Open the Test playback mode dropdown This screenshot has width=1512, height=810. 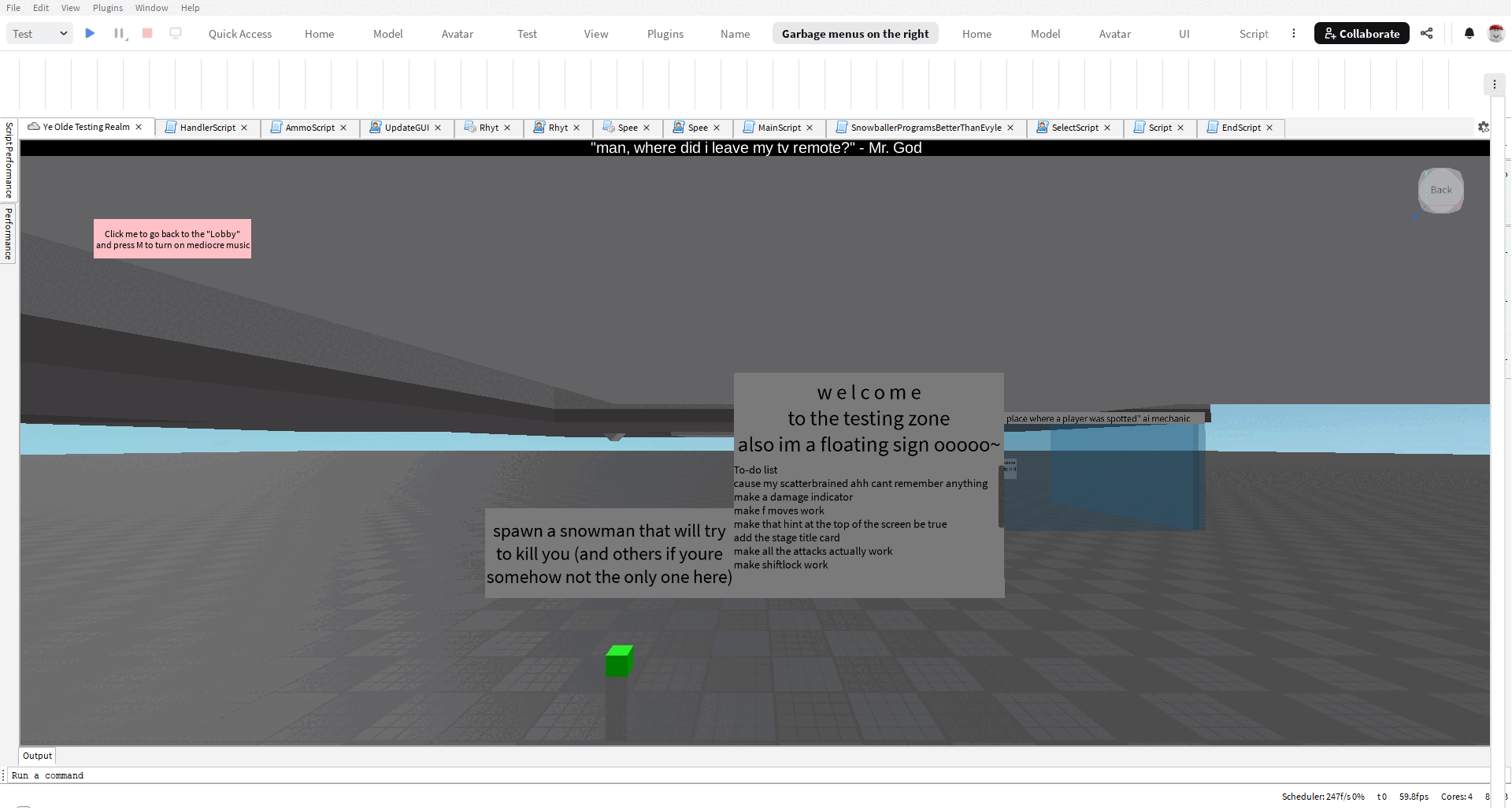click(x=39, y=34)
